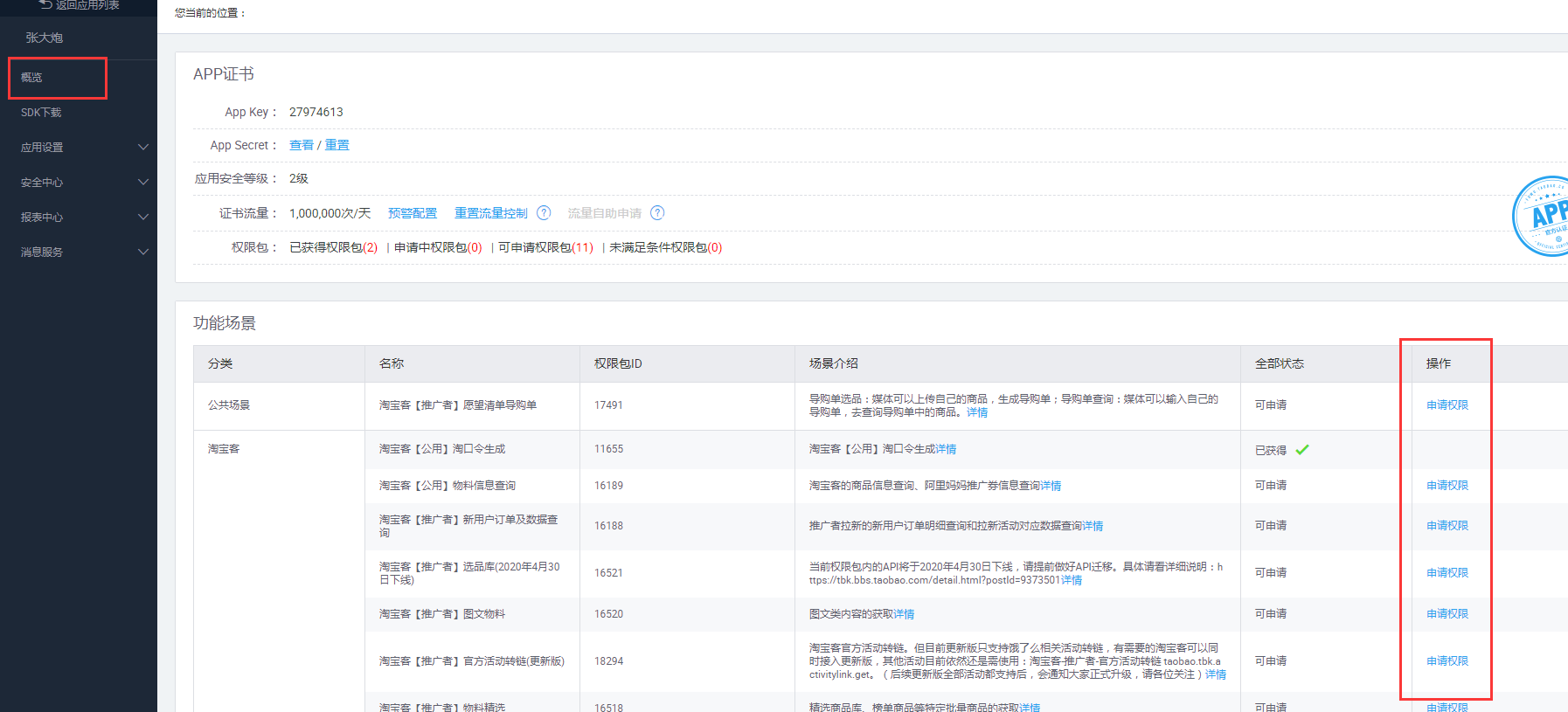Click 申请权限 for 官方活动转链 row 18294
This screenshot has width=1568, height=712.
click(x=1447, y=661)
